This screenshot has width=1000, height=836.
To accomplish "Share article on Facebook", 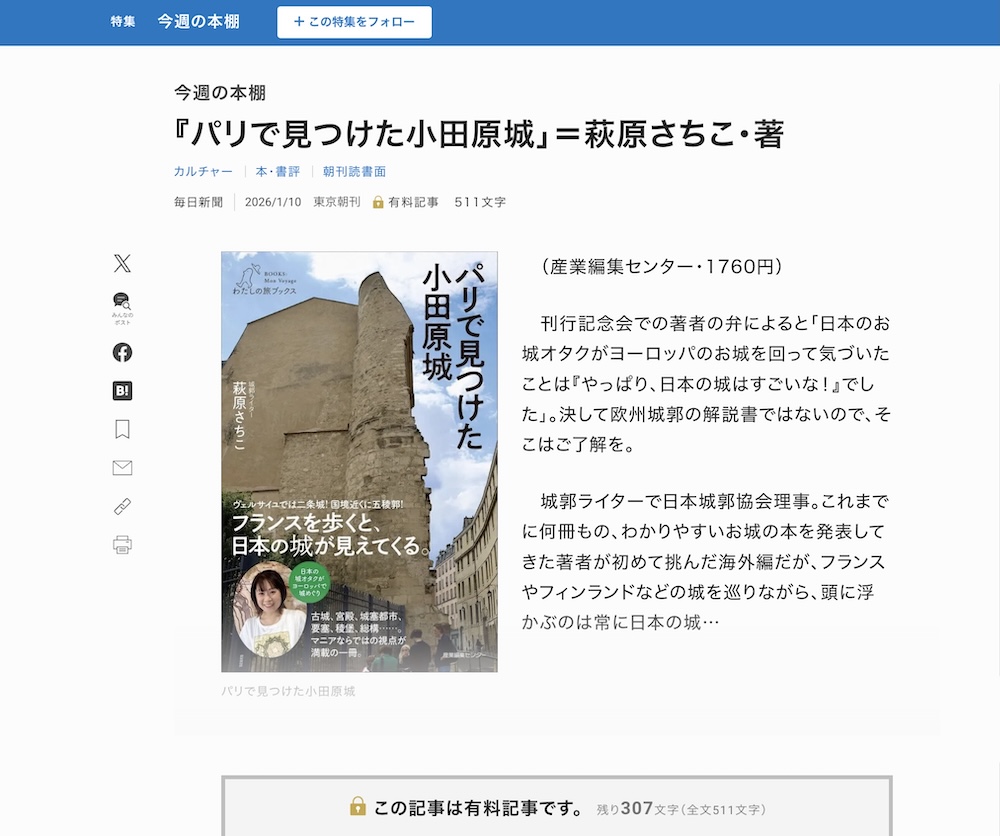I will tap(122, 353).
